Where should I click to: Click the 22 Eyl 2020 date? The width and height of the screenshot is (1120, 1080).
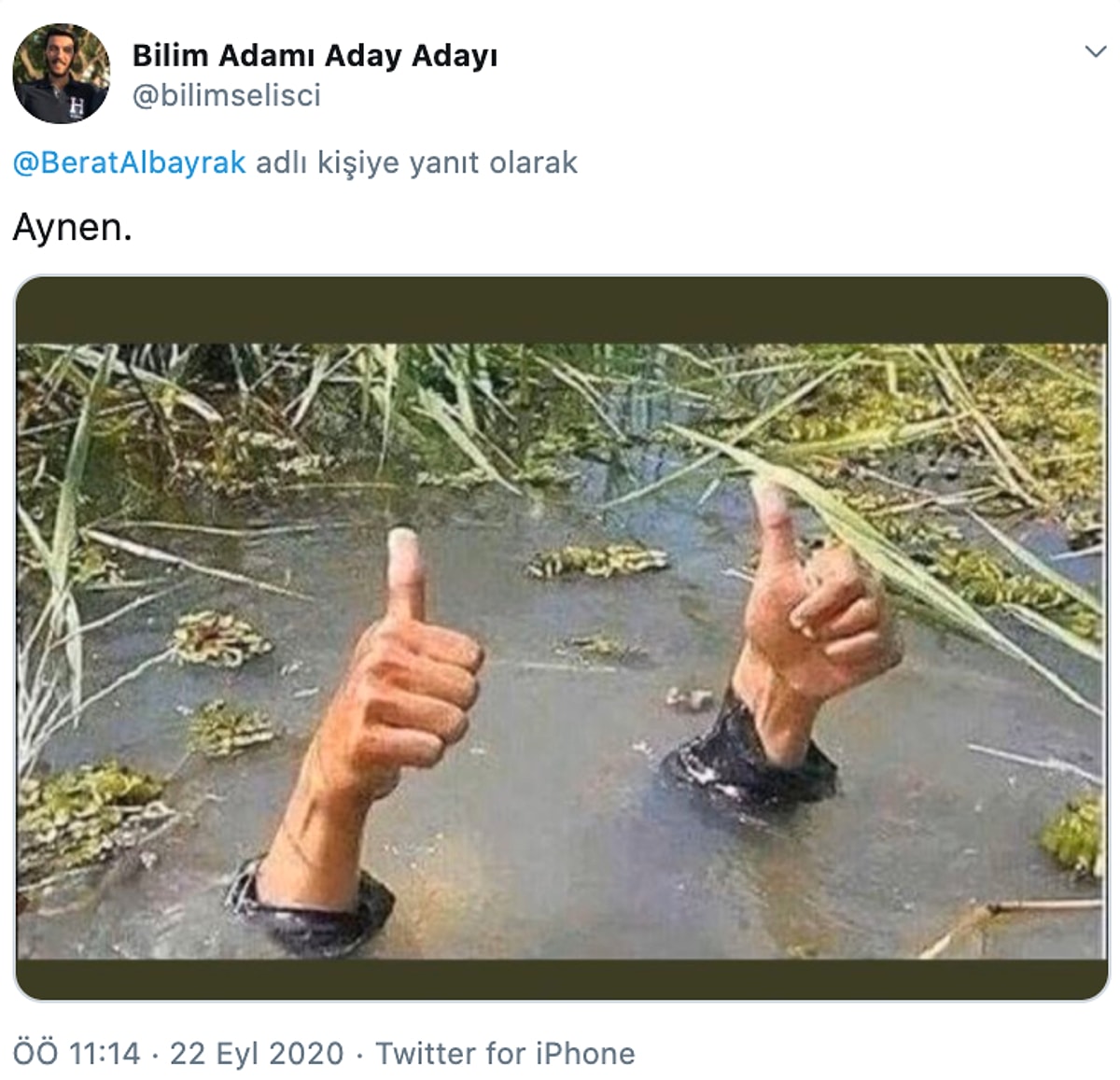coord(257,1053)
